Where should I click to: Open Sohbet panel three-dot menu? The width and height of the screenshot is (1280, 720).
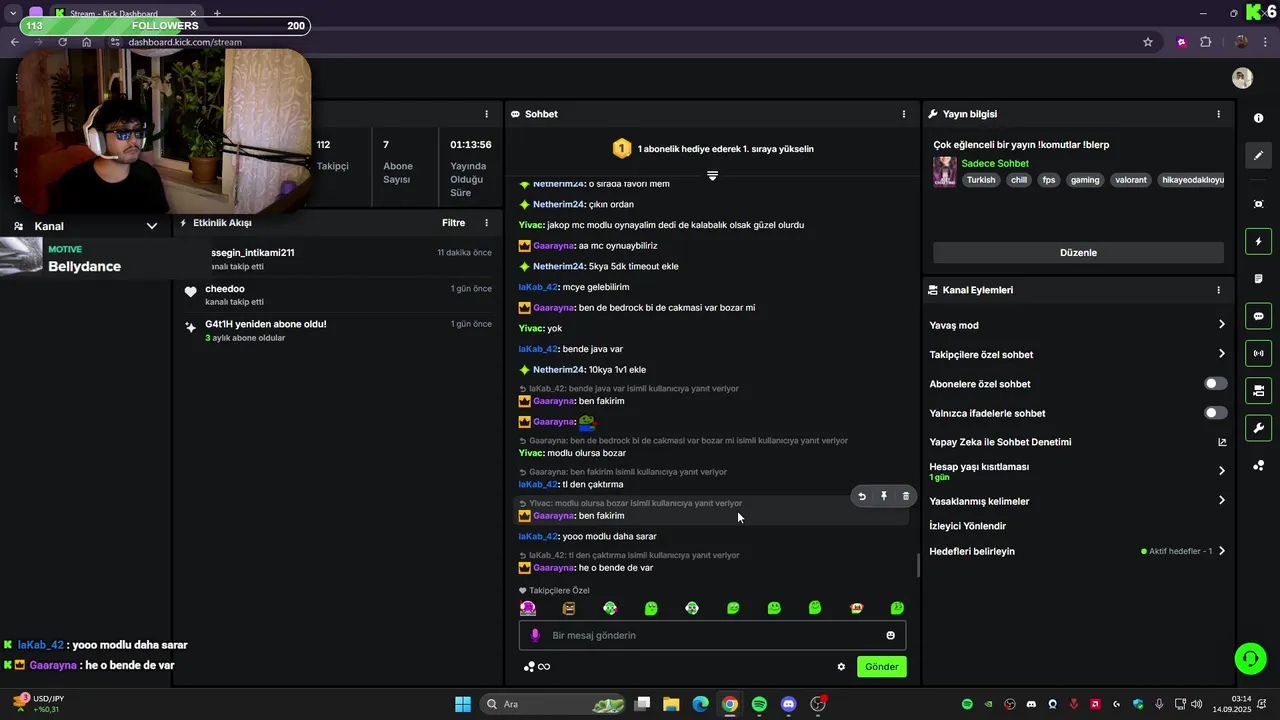(904, 114)
